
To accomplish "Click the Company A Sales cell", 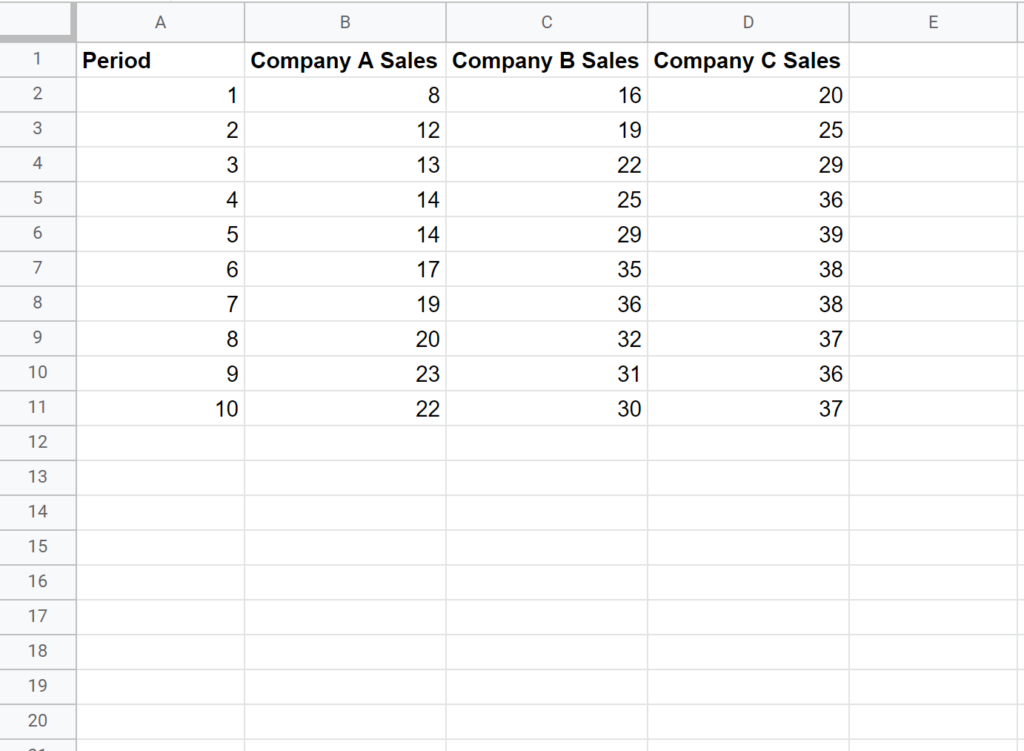I will [345, 60].
